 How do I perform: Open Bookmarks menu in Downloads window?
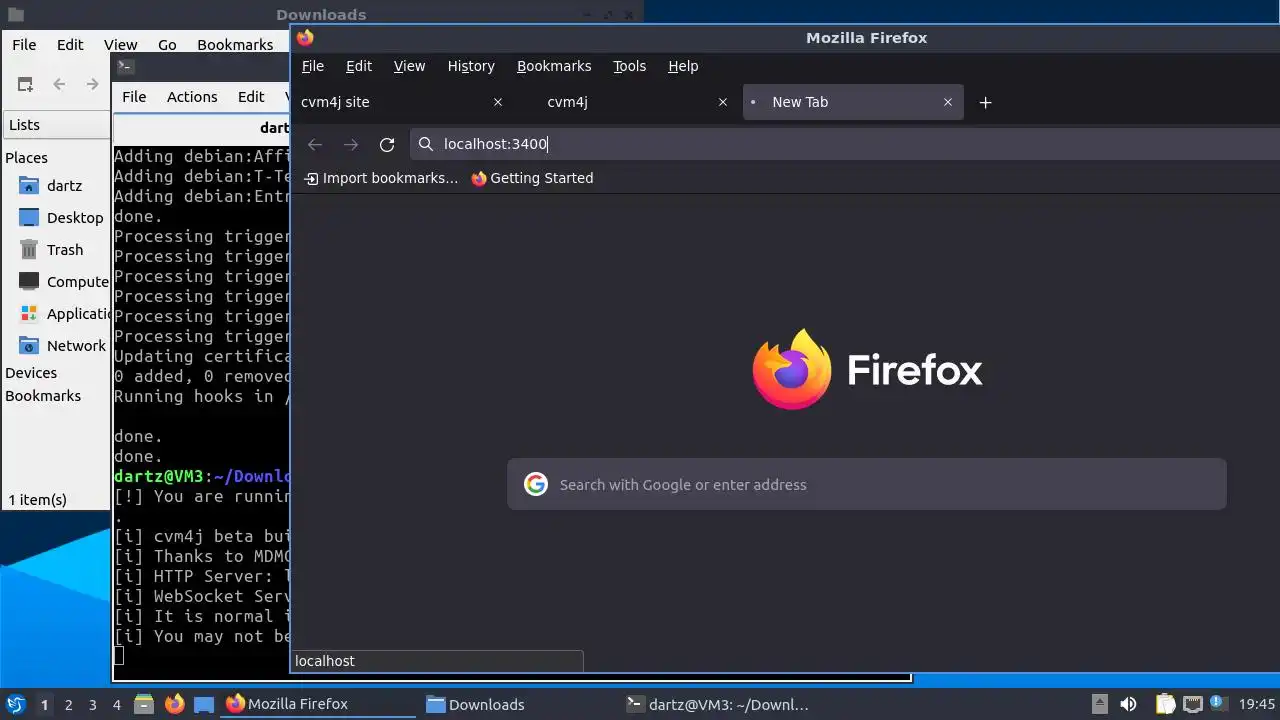(x=235, y=45)
